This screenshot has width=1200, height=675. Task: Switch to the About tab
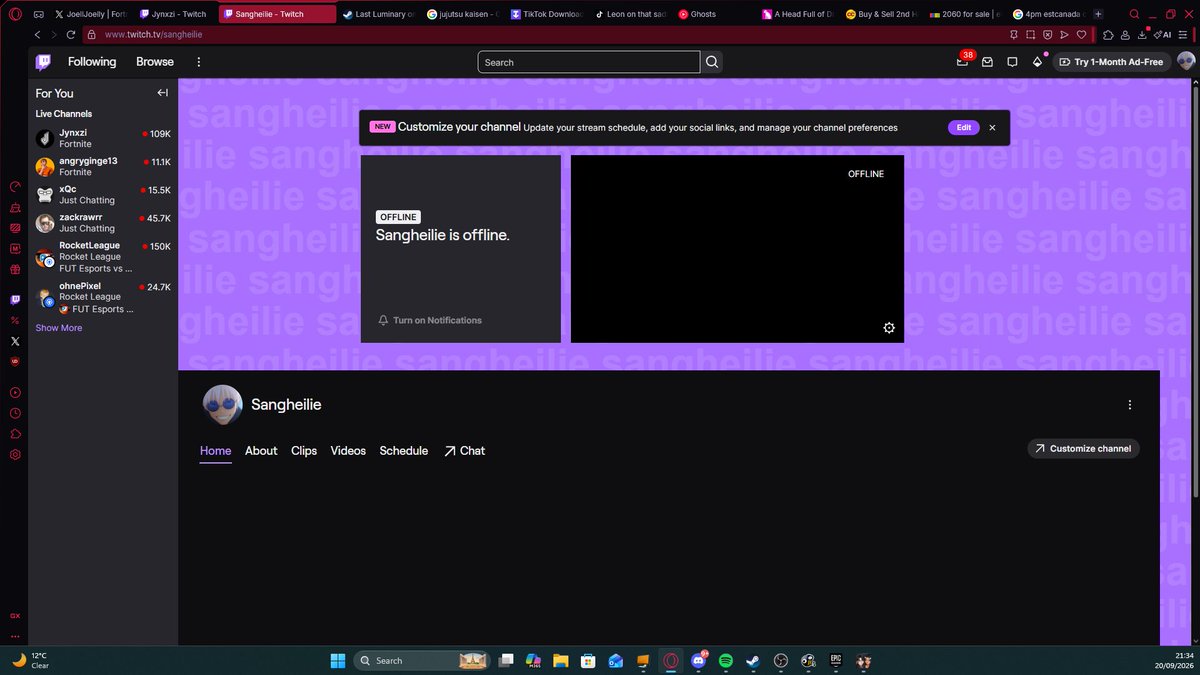[261, 451]
